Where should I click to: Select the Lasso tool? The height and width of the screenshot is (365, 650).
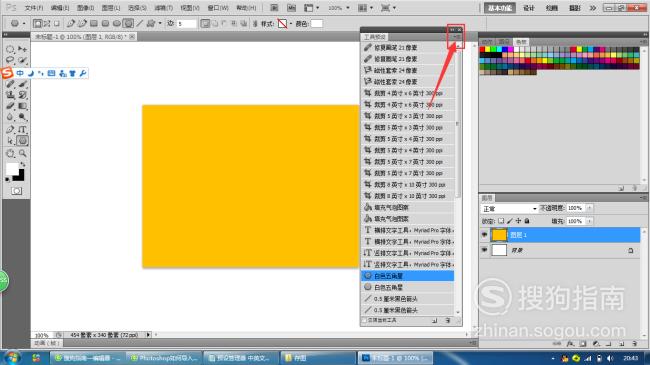coord(10,61)
